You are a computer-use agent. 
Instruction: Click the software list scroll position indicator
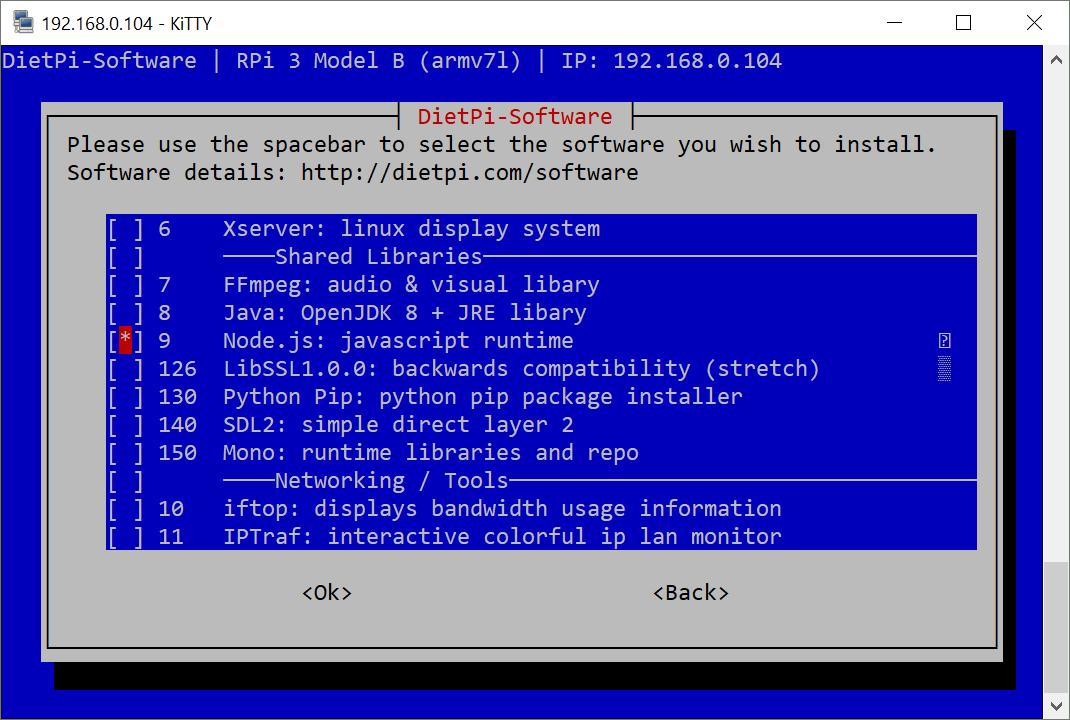944,369
